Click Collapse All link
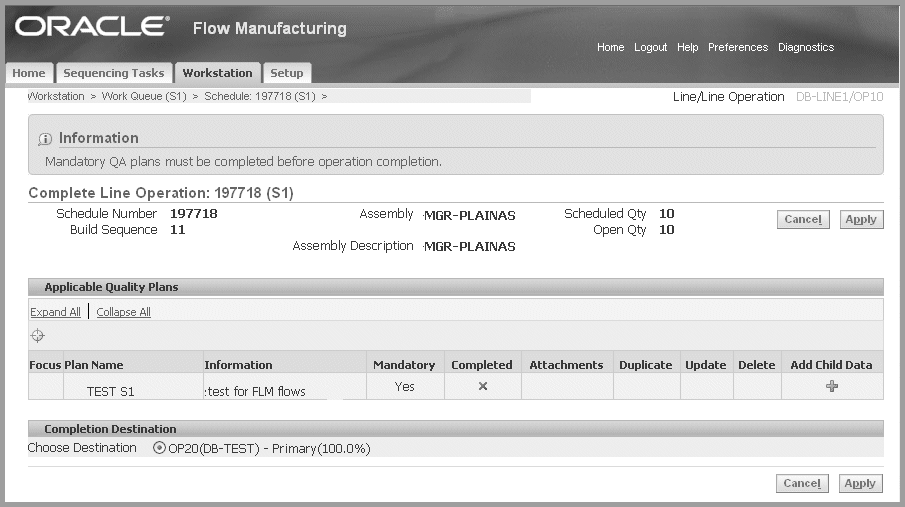Screen dimensions: 905x507 click(124, 312)
